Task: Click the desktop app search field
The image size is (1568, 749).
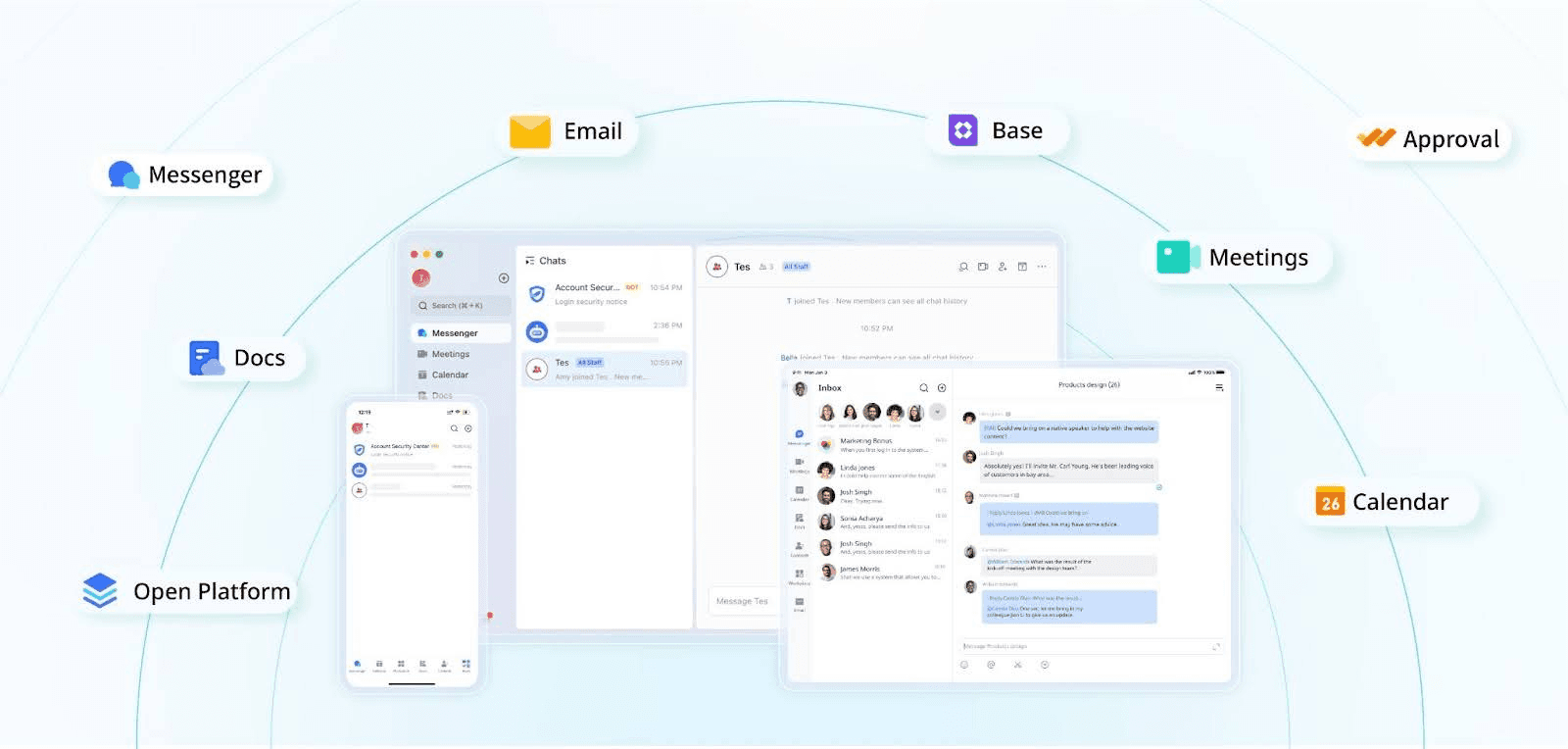Action: click(461, 306)
